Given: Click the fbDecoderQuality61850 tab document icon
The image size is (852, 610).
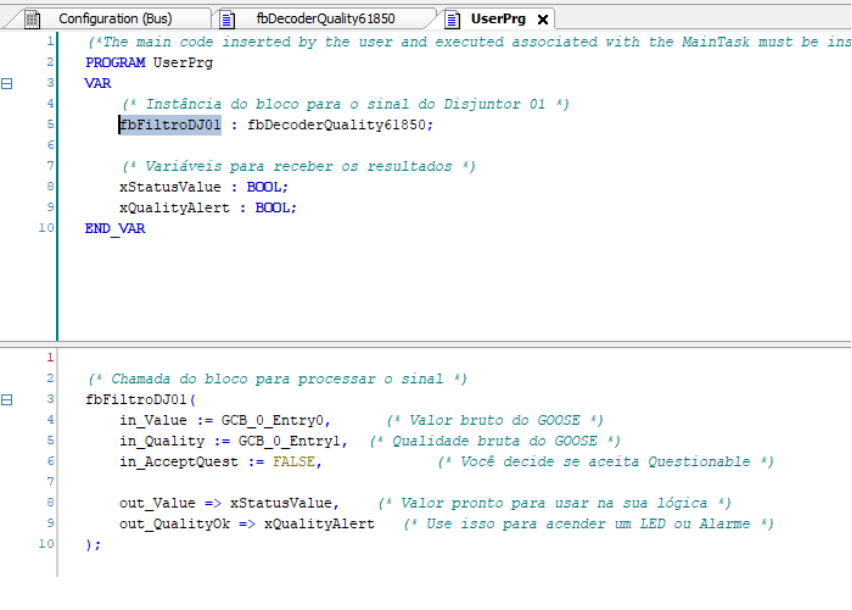Looking at the screenshot, I should pyautogui.click(x=227, y=19).
